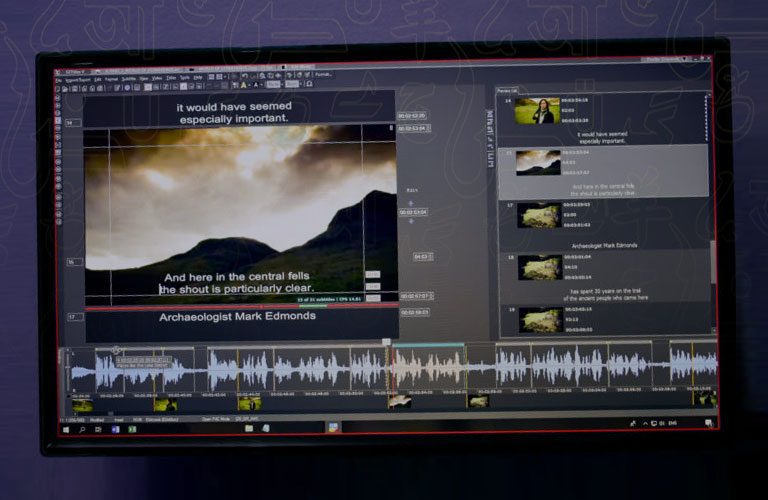
Task: Click in-time field 00:02:53:04 above video
Action: point(413,128)
